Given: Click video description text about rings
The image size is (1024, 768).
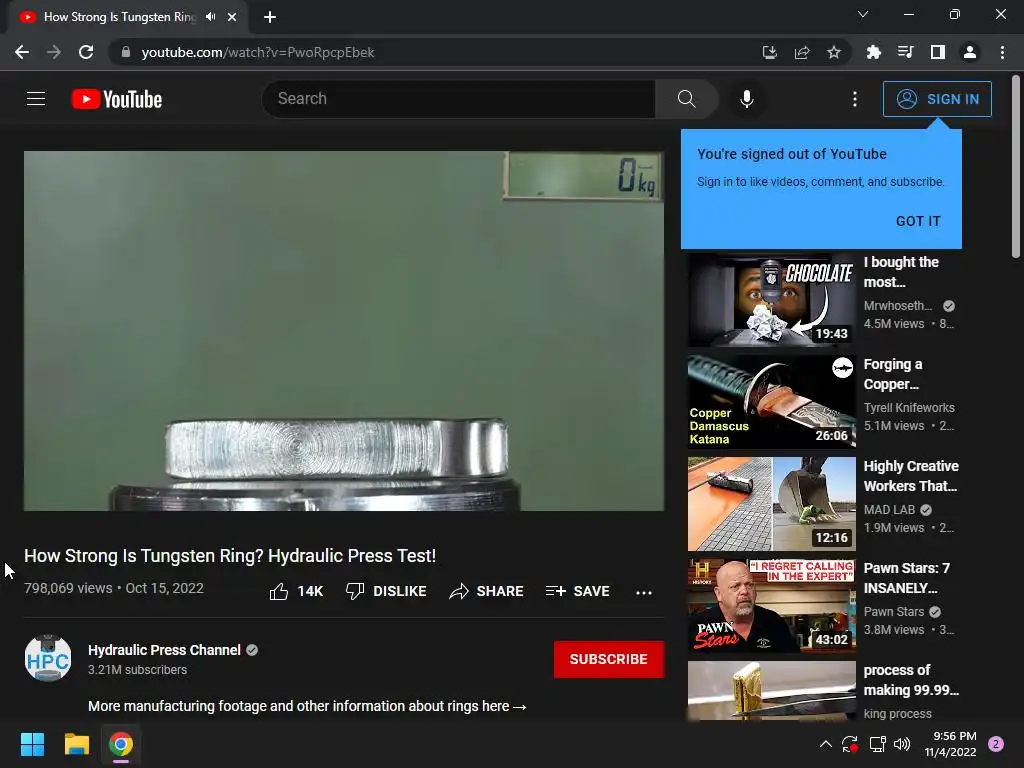Looking at the screenshot, I should pos(307,706).
